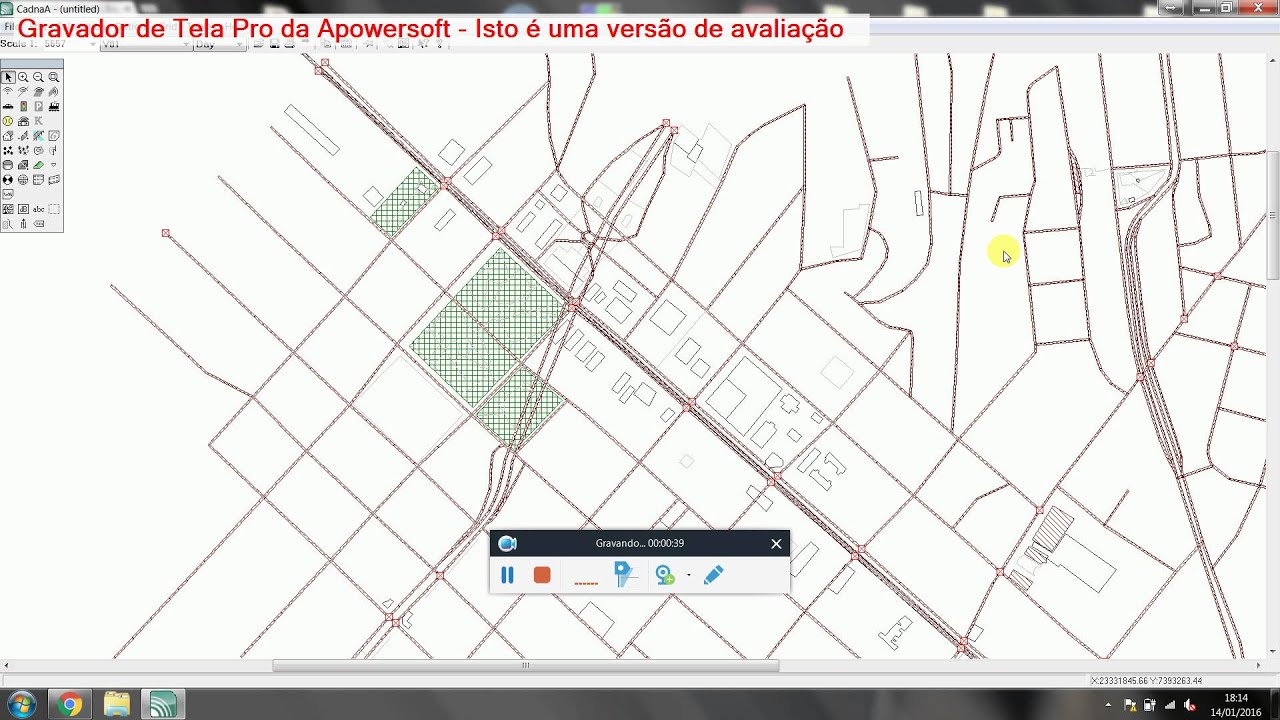
Task: Click the vertical scrollbar thumb
Action: (1273, 214)
